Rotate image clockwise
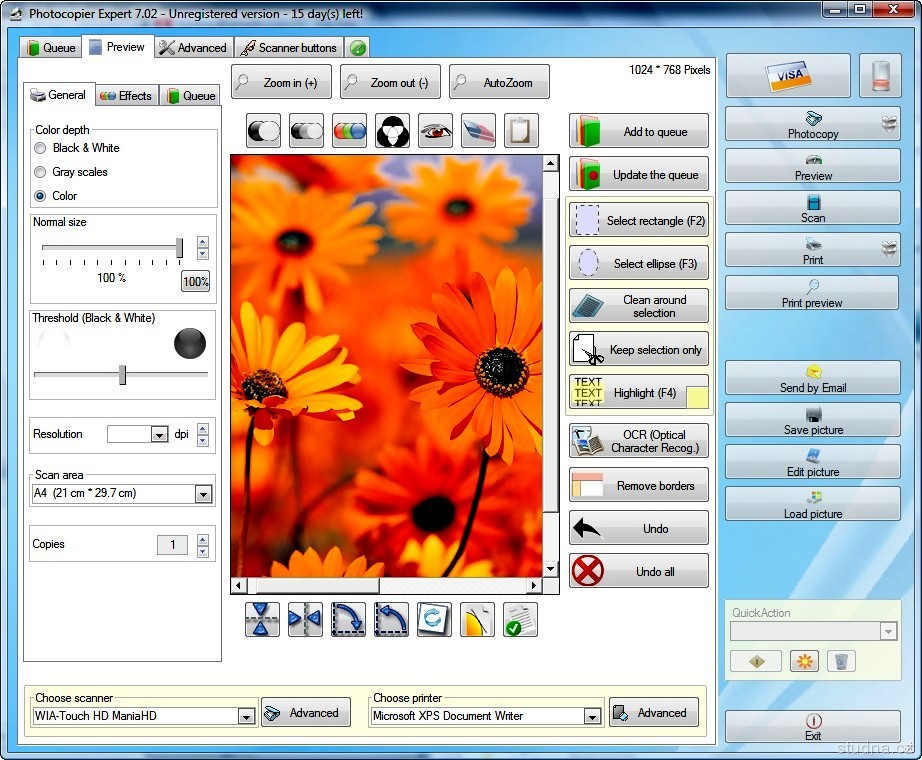Viewport: 922px width, 760px height. point(348,619)
